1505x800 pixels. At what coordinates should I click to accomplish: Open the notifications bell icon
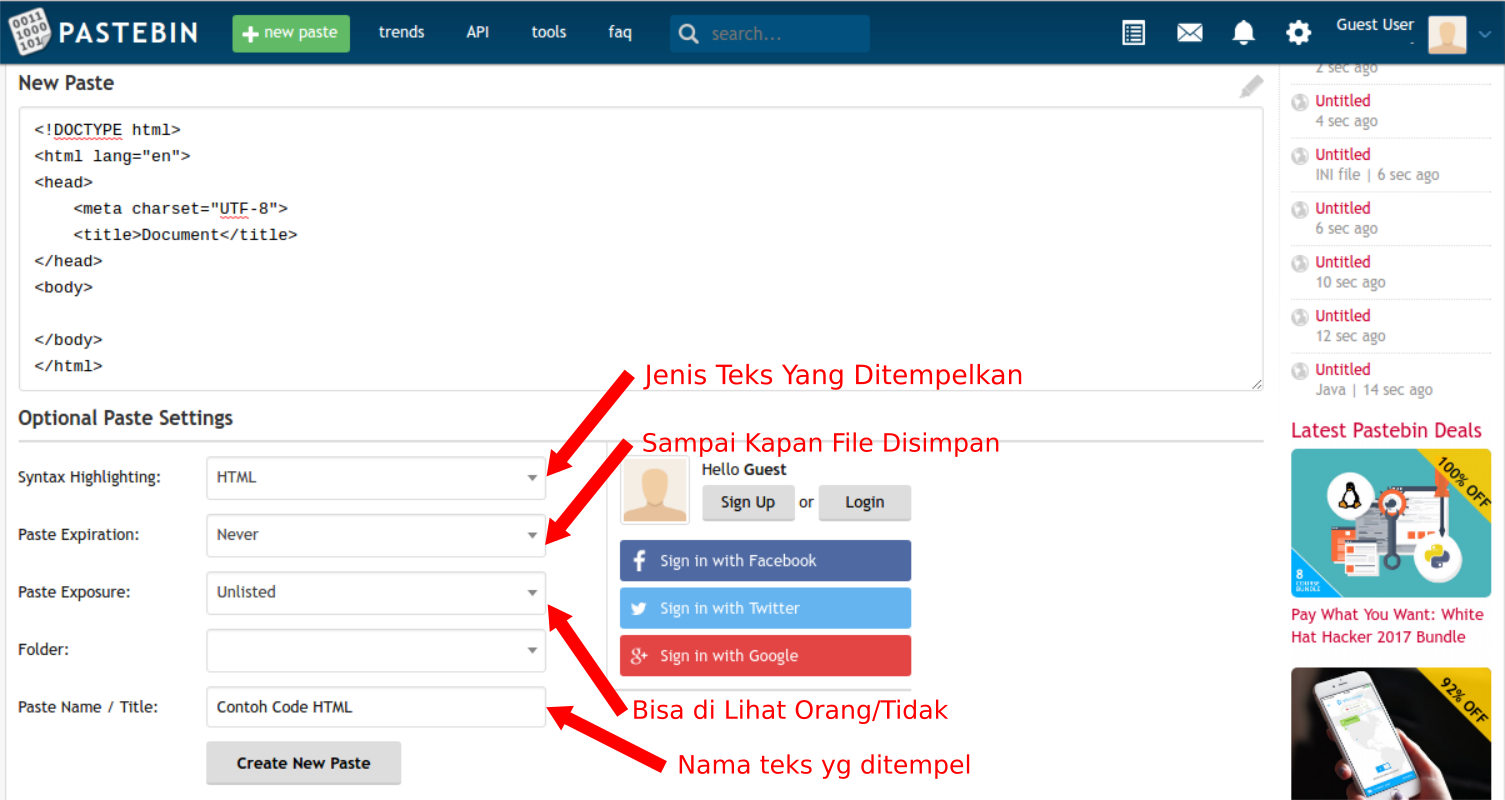(x=1243, y=33)
